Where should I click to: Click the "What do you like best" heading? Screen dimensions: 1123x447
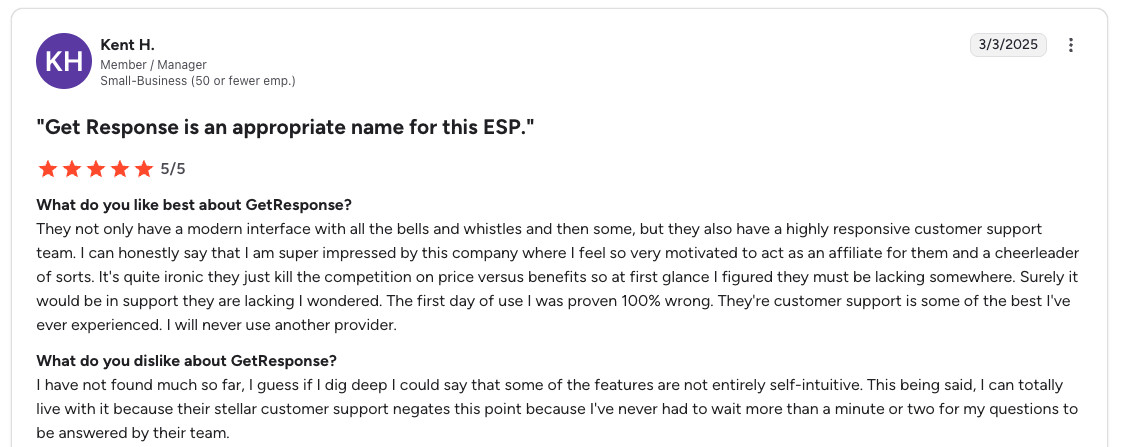tap(194, 205)
